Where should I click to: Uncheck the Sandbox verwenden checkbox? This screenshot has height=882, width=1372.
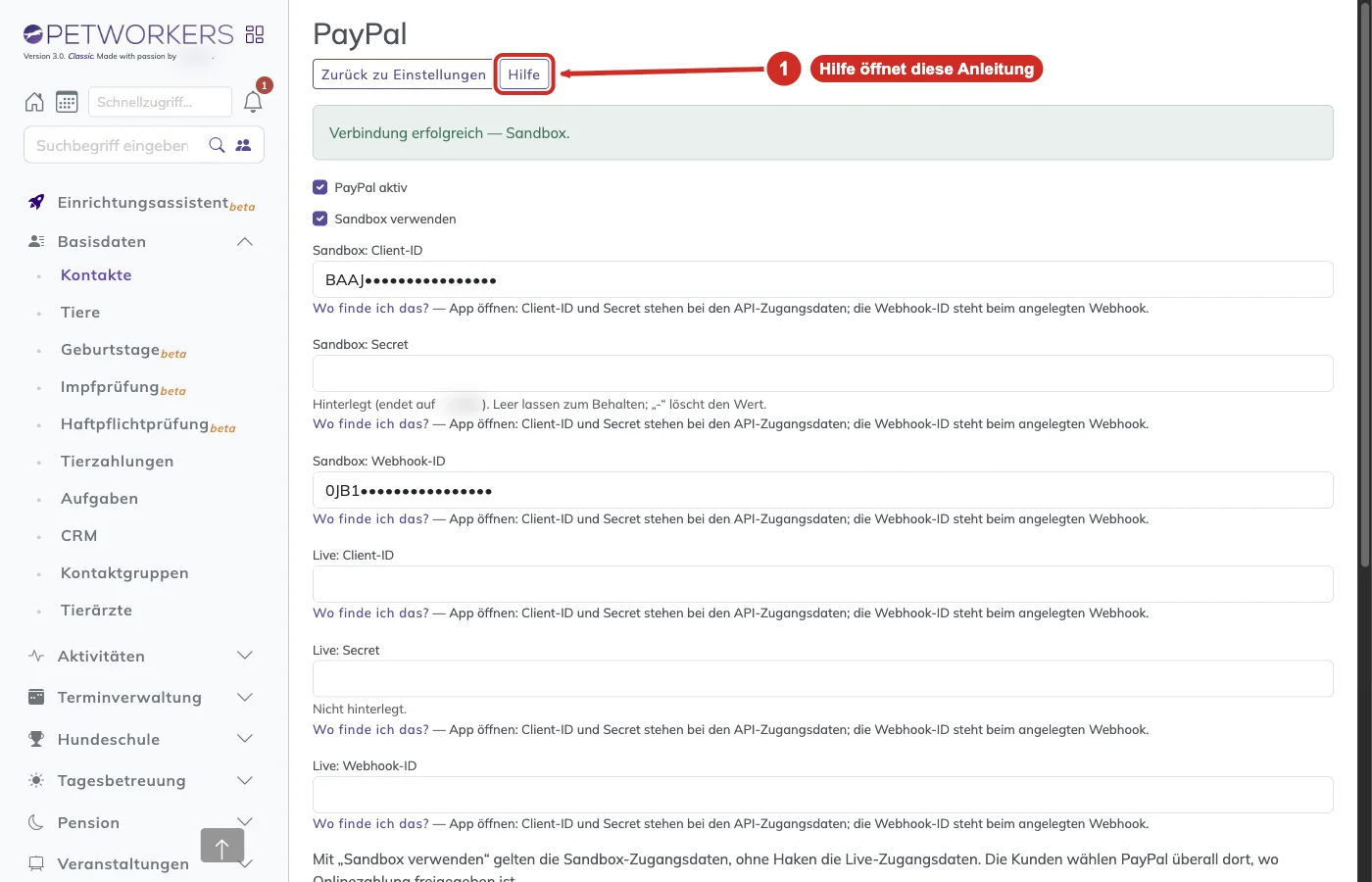319,219
